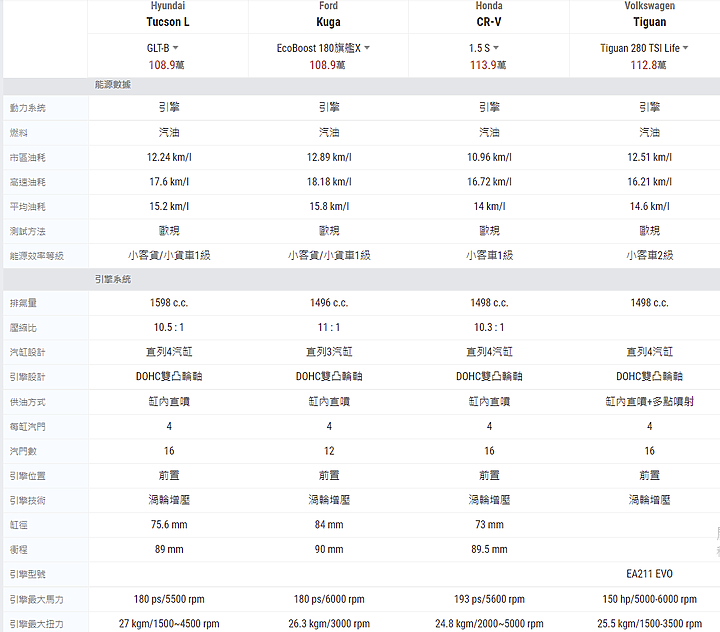This screenshot has width=720, height=632.
Task: Click the 引擎系統 section header
Action: pos(113,279)
